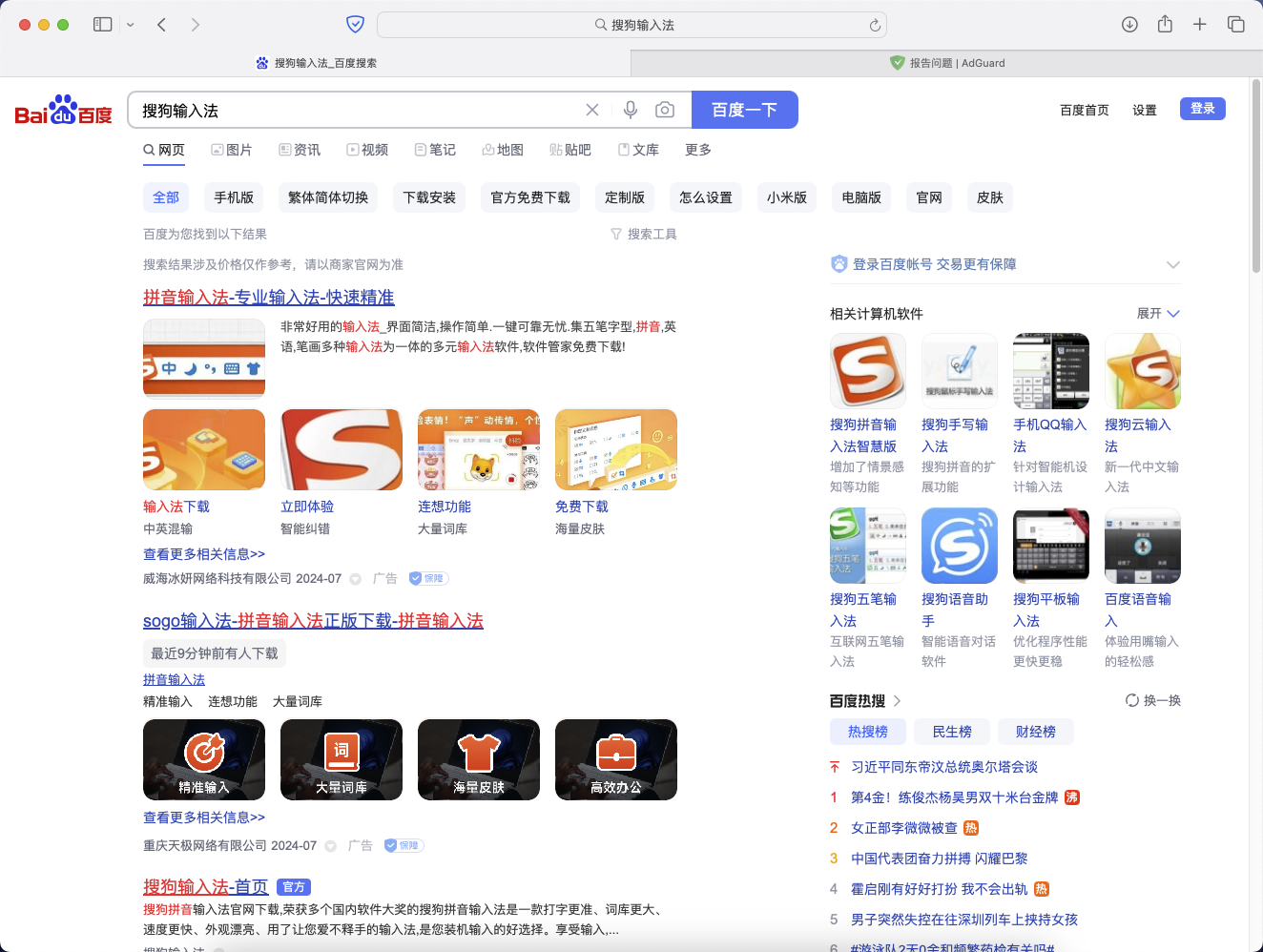Screen dimensions: 1263x952
Task: Switch to the 搜狗输入法_百度搜索 tab
Action: (x=316, y=63)
